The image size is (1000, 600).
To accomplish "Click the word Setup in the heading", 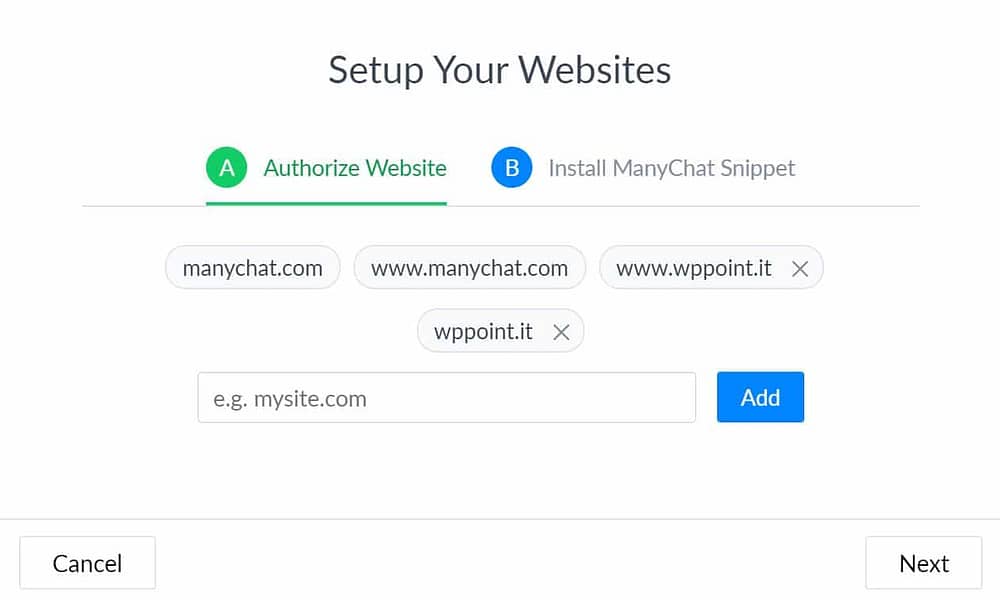I will click(x=376, y=70).
